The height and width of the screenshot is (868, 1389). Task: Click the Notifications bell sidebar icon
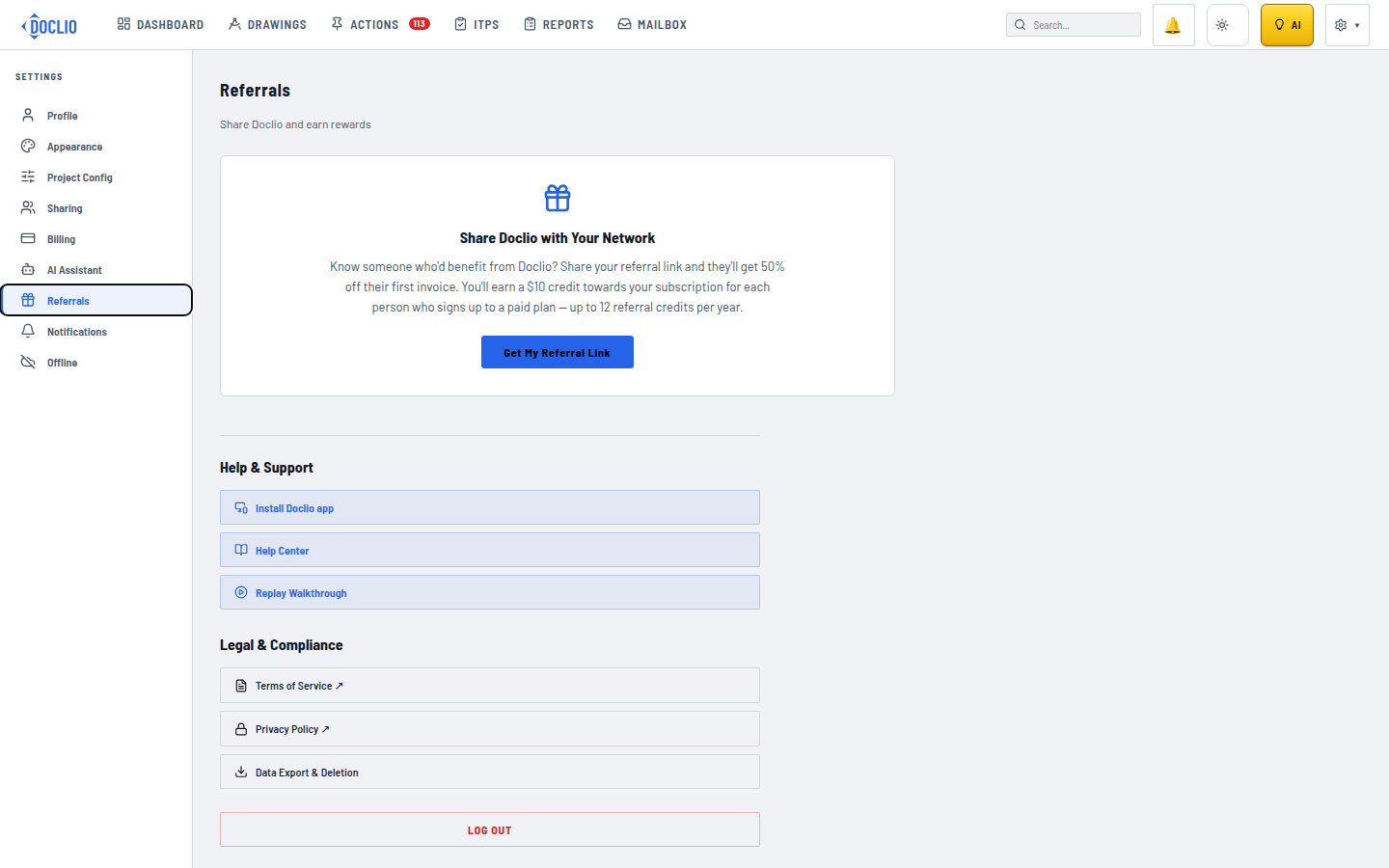(28, 331)
